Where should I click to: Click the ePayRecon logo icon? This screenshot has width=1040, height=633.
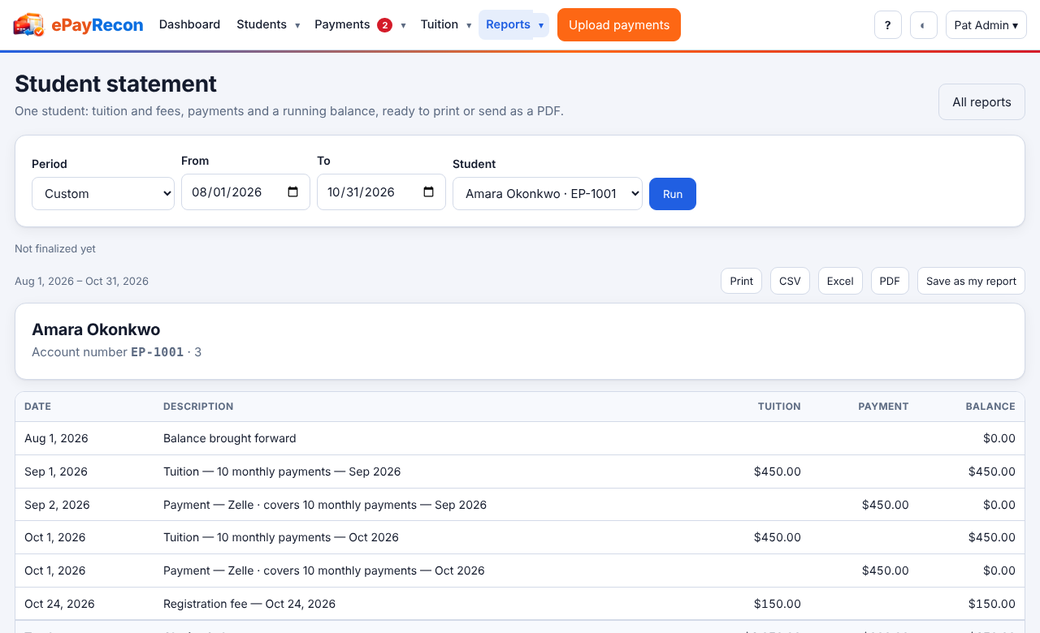click(29, 25)
